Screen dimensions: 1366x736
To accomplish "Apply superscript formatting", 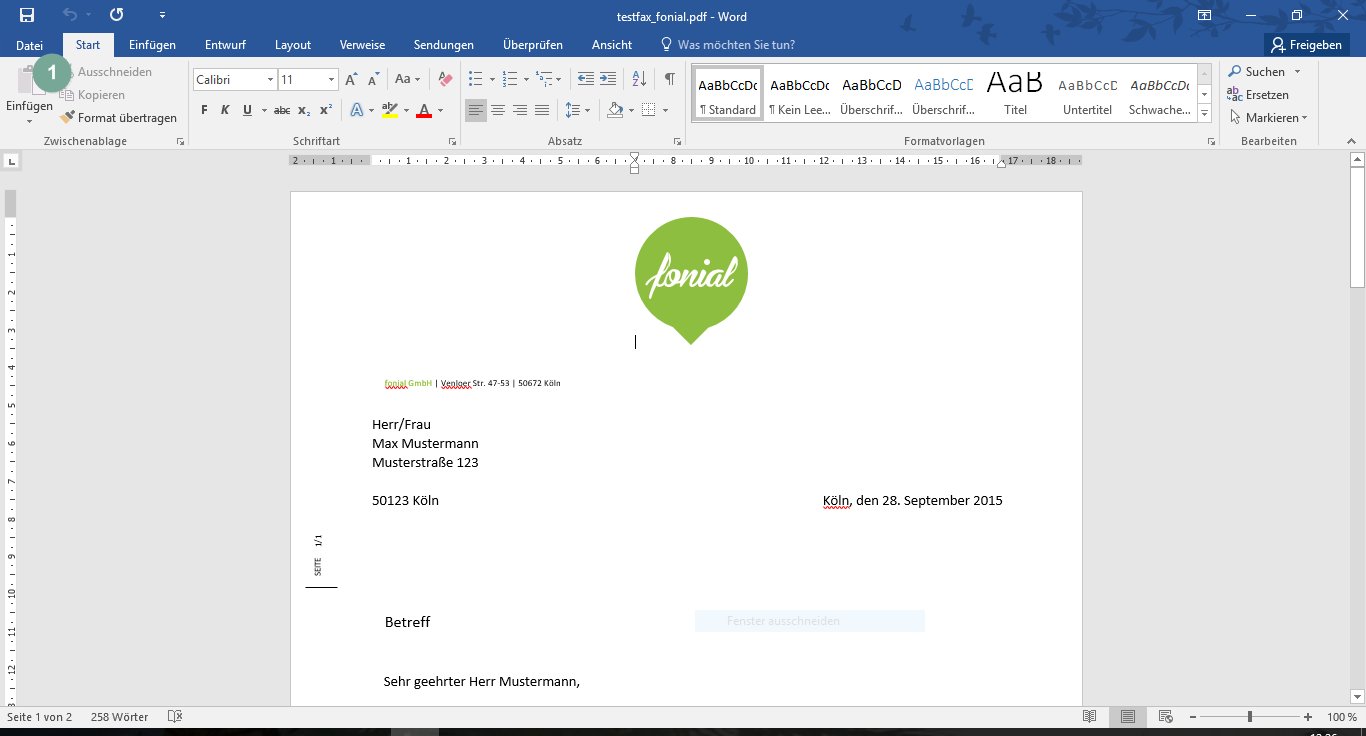I will pyautogui.click(x=326, y=110).
